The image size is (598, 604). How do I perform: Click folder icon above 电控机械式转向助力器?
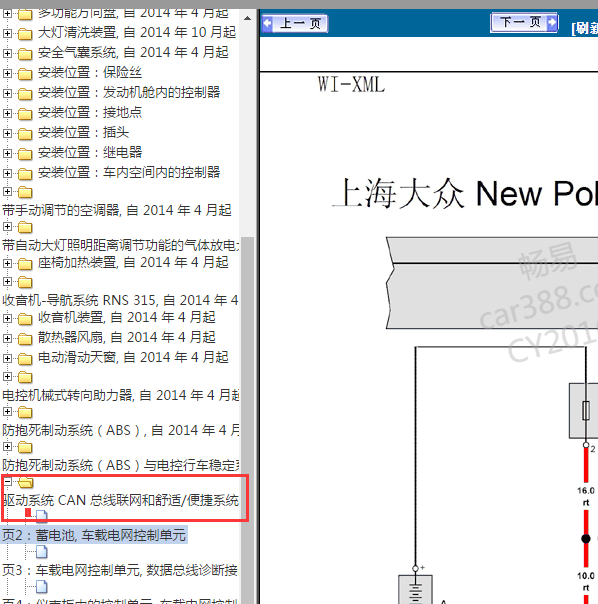(x=25, y=378)
